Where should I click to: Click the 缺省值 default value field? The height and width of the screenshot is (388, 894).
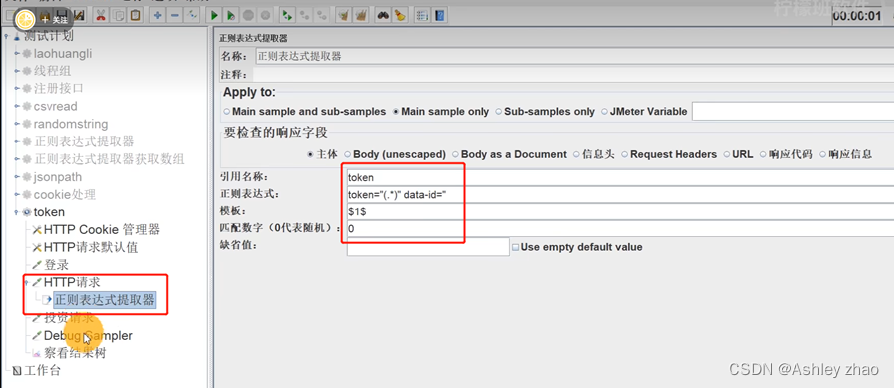[x=428, y=247]
